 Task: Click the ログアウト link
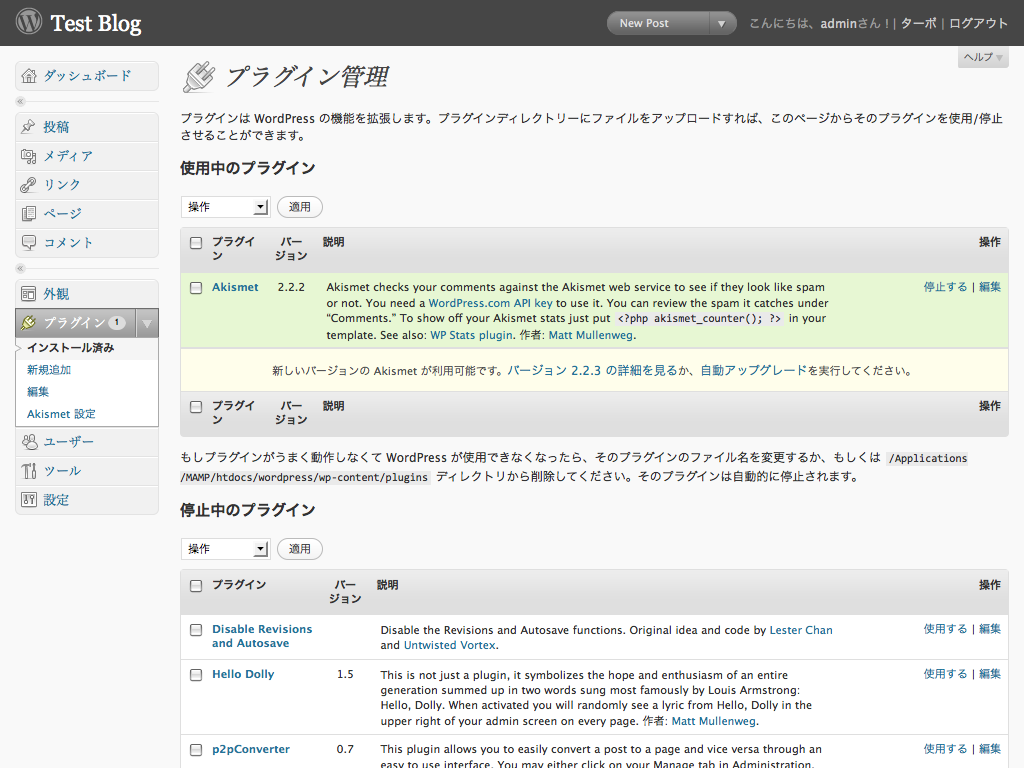pos(978,24)
